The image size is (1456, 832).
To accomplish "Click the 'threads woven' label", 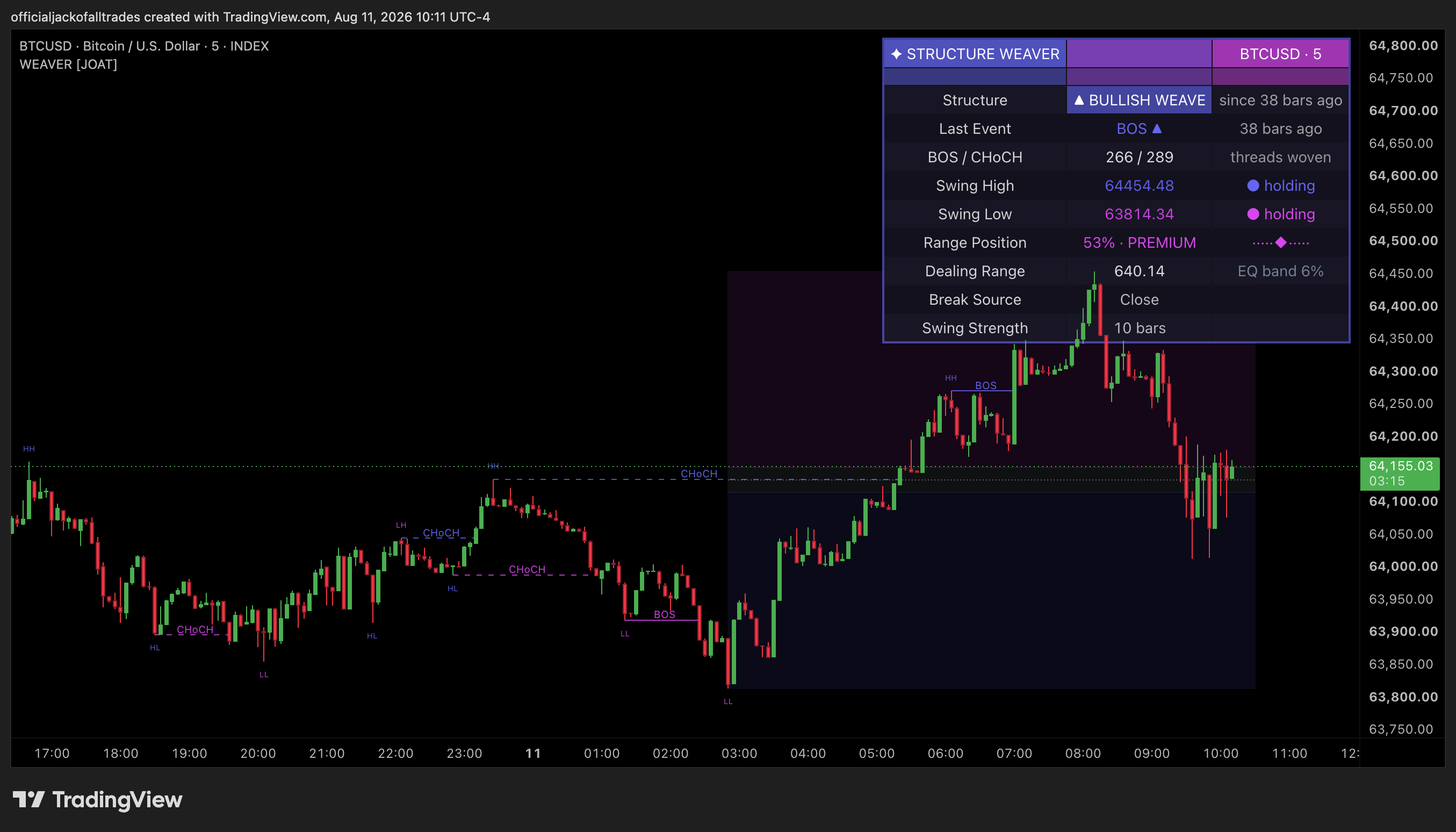I will click(1280, 157).
